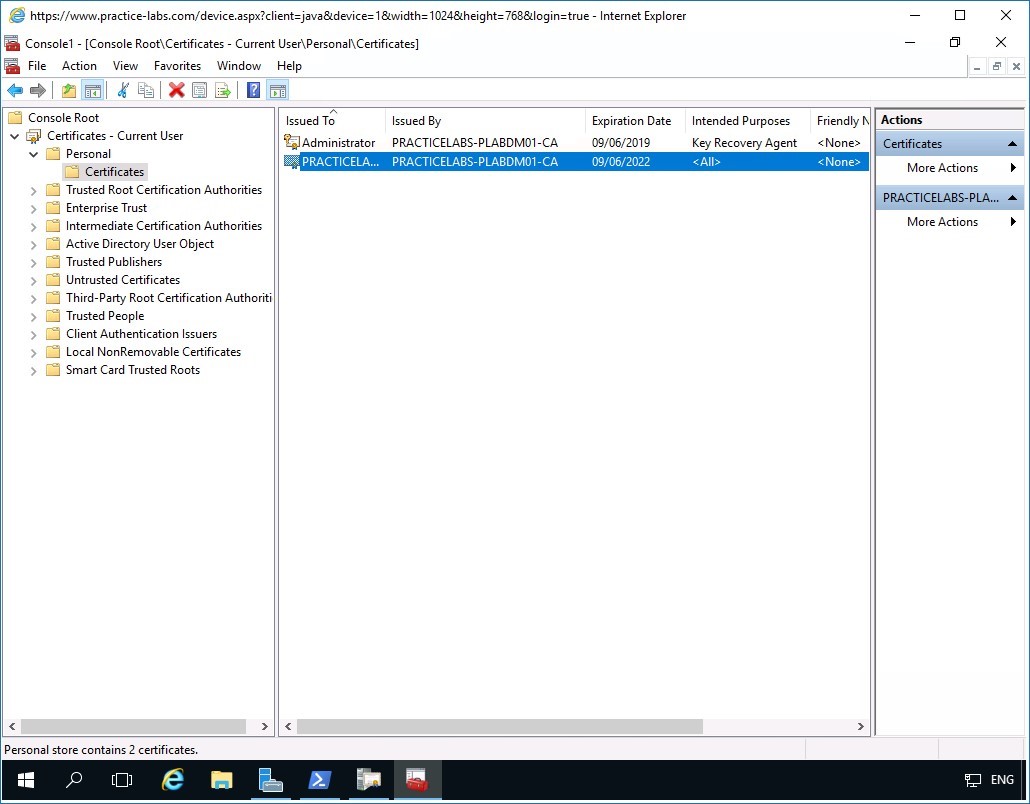Click the certificate list horizontal scrollbar
Screen dimensions: 1030x804
(500, 727)
